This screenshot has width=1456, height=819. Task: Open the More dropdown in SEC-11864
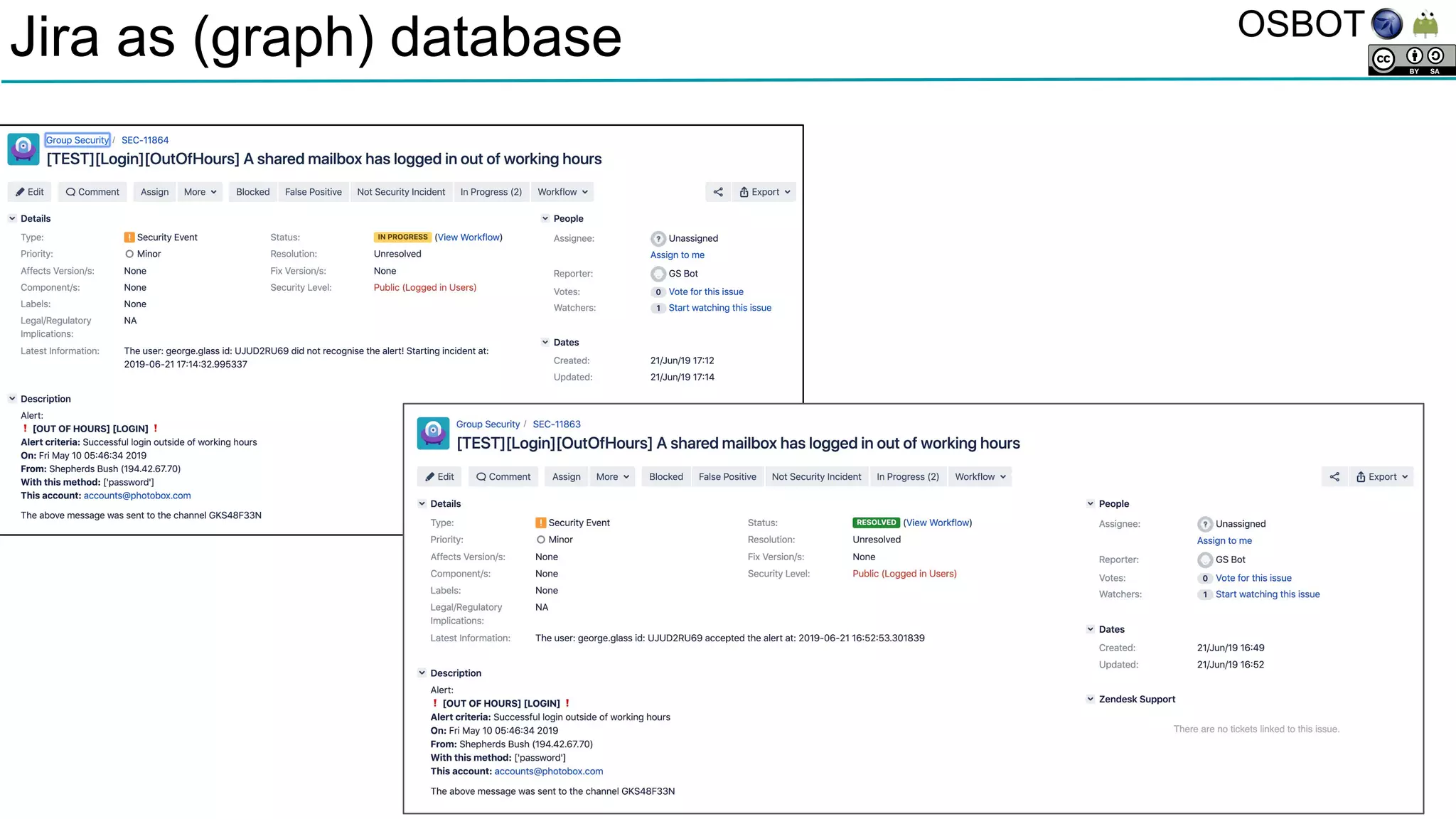(x=200, y=192)
